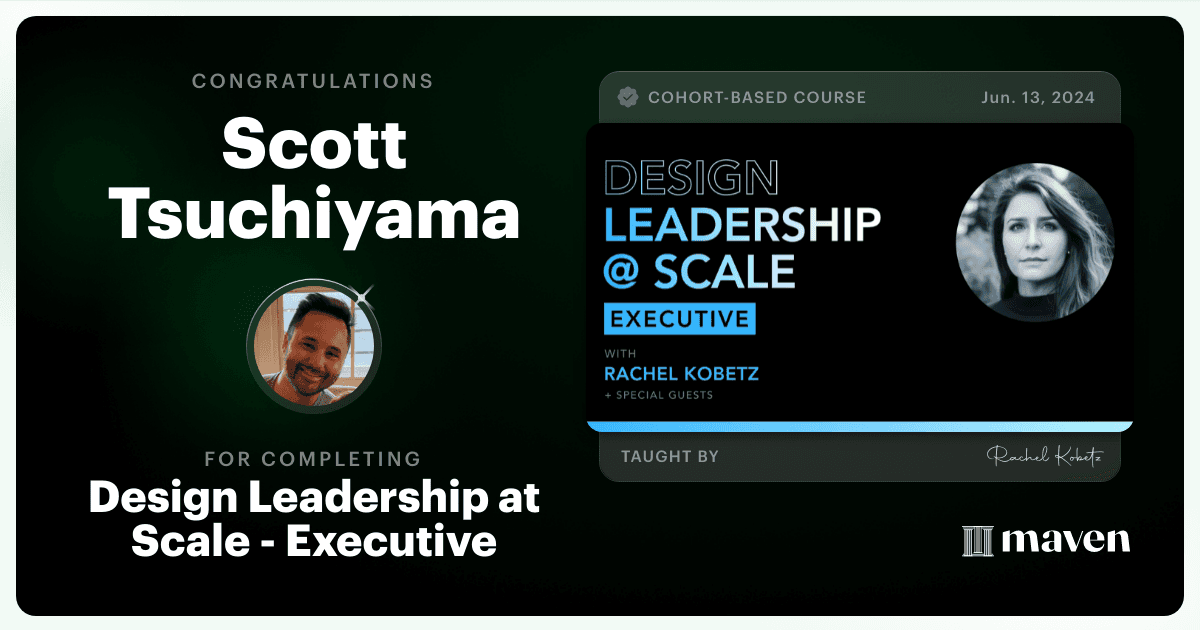This screenshot has height=630, width=1200.
Task: Click the Scott Tsuchiyama name heading
Action: (x=314, y=182)
